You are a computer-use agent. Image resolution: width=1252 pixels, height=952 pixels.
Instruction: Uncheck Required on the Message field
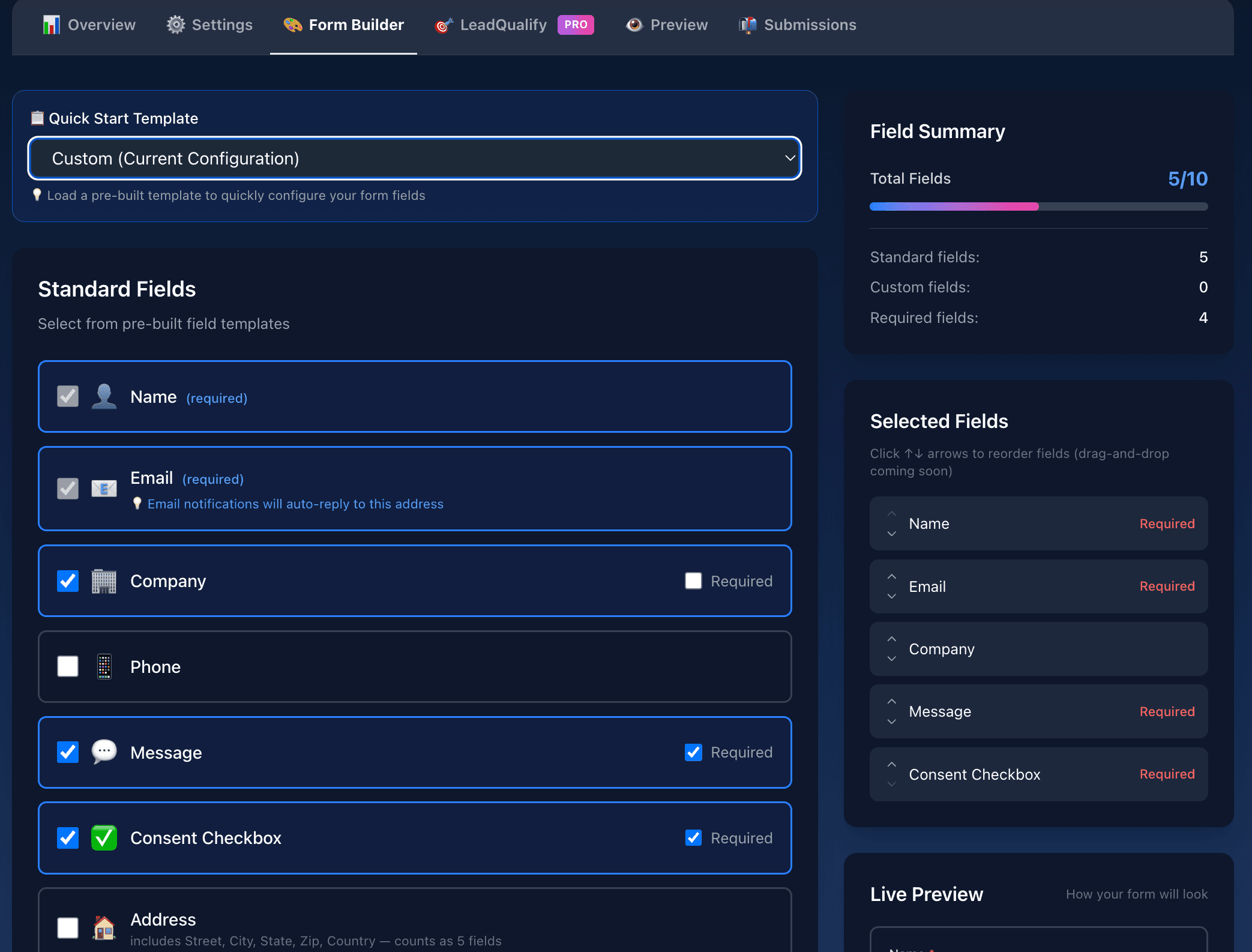point(693,752)
